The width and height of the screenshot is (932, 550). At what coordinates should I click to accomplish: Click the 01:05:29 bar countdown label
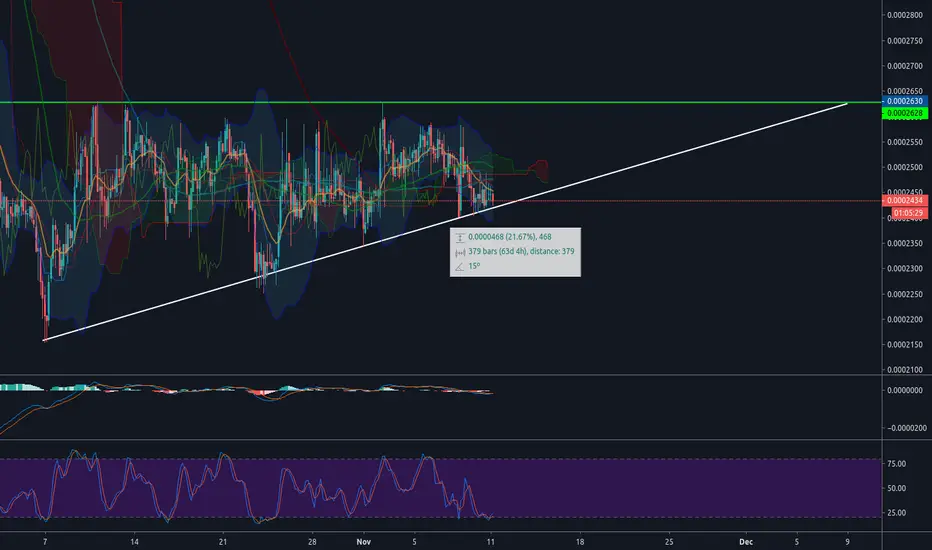tap(909, 213)
